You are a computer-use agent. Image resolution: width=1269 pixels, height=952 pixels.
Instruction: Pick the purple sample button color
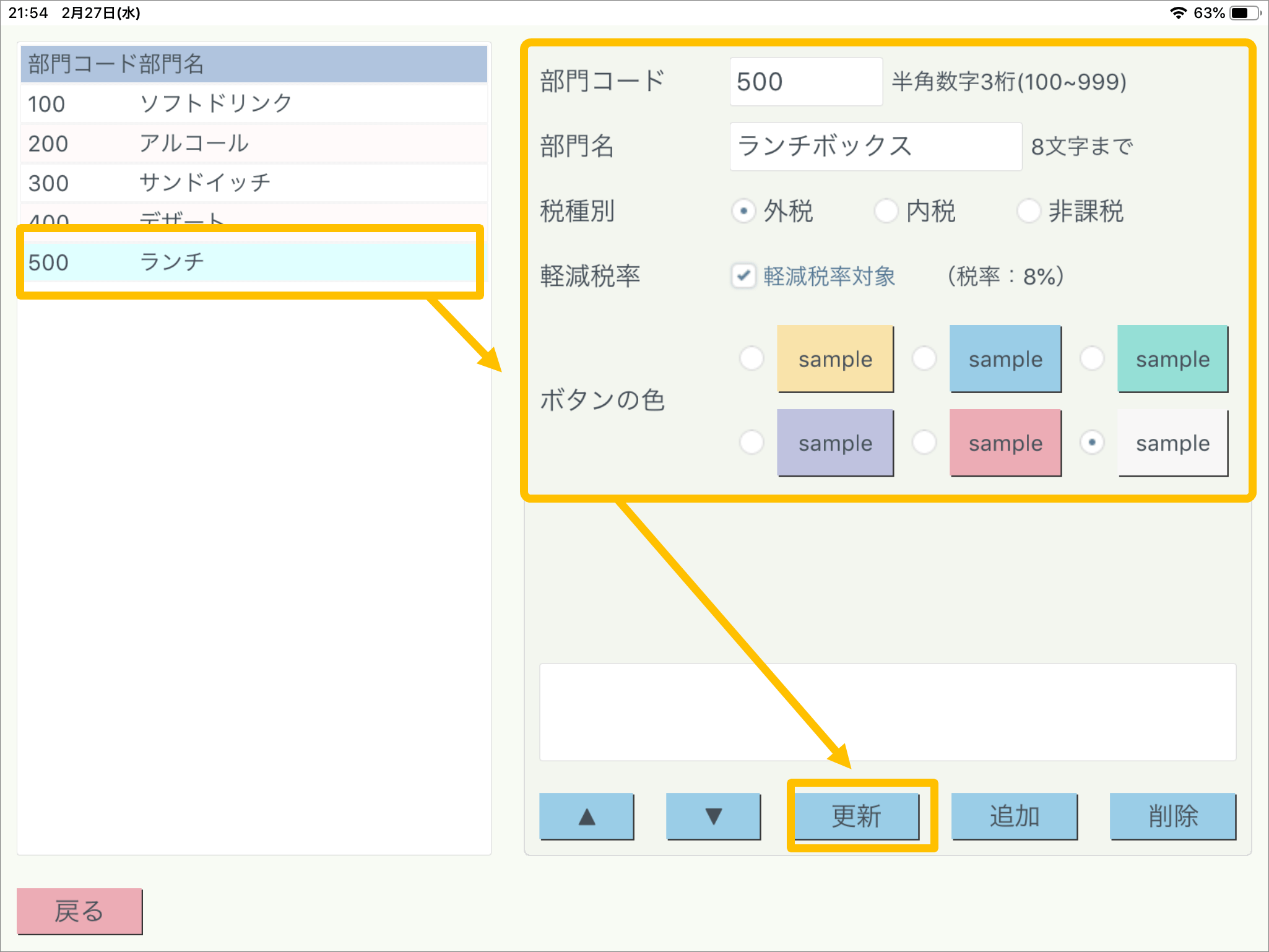(752, 443)
